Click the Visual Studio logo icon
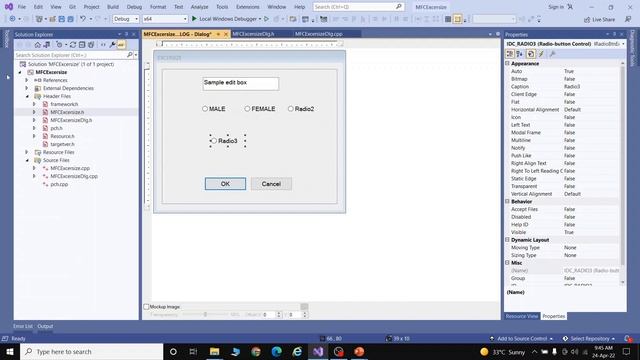This screenshot has width=640, height=360. point(8,7)
